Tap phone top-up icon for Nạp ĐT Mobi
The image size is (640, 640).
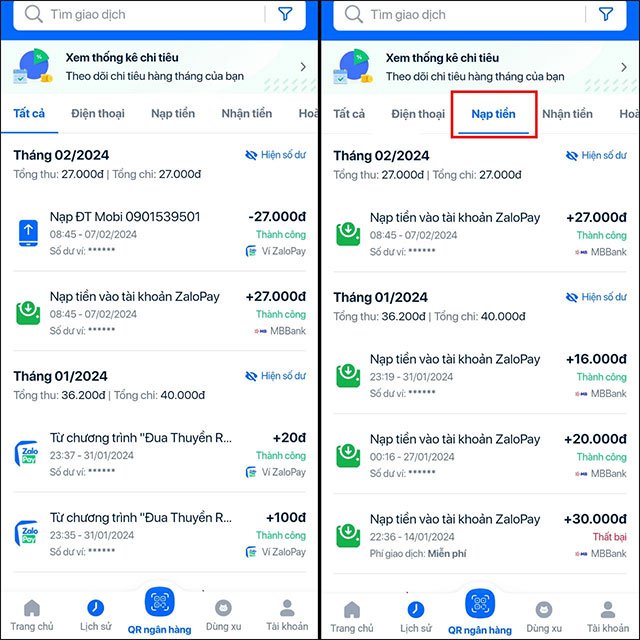tap(28, 233)
